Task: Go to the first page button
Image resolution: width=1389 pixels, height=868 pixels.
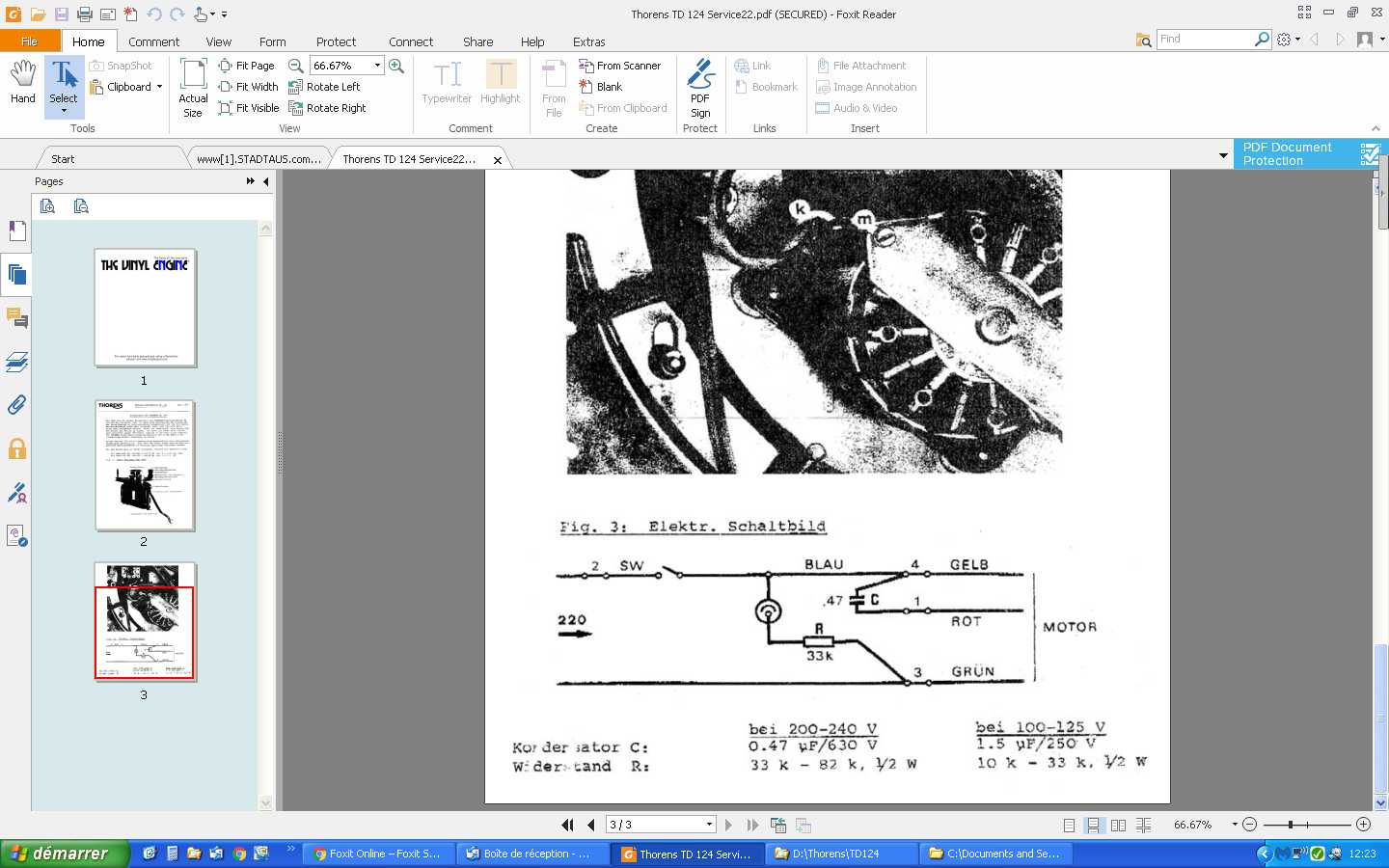Action: [x=568, y=826]
